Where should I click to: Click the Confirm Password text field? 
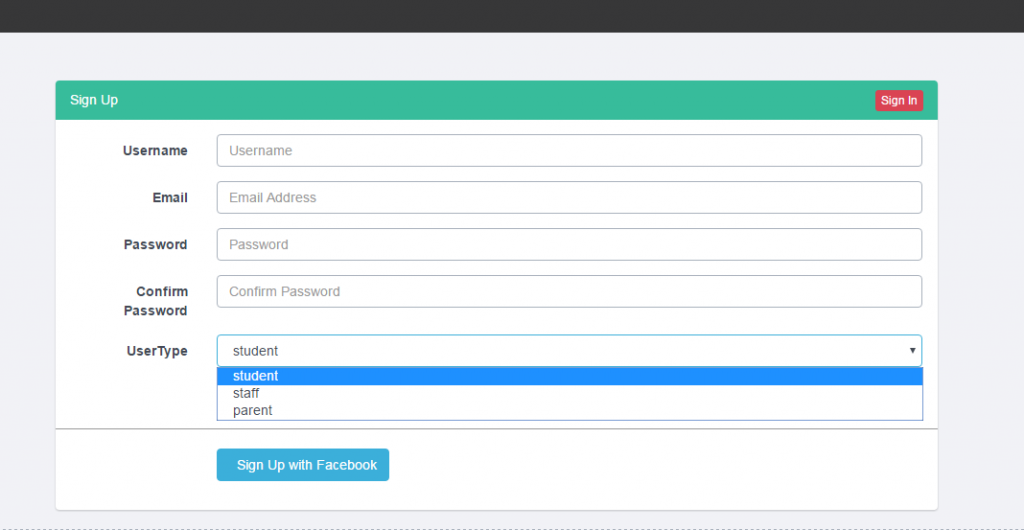568,292
